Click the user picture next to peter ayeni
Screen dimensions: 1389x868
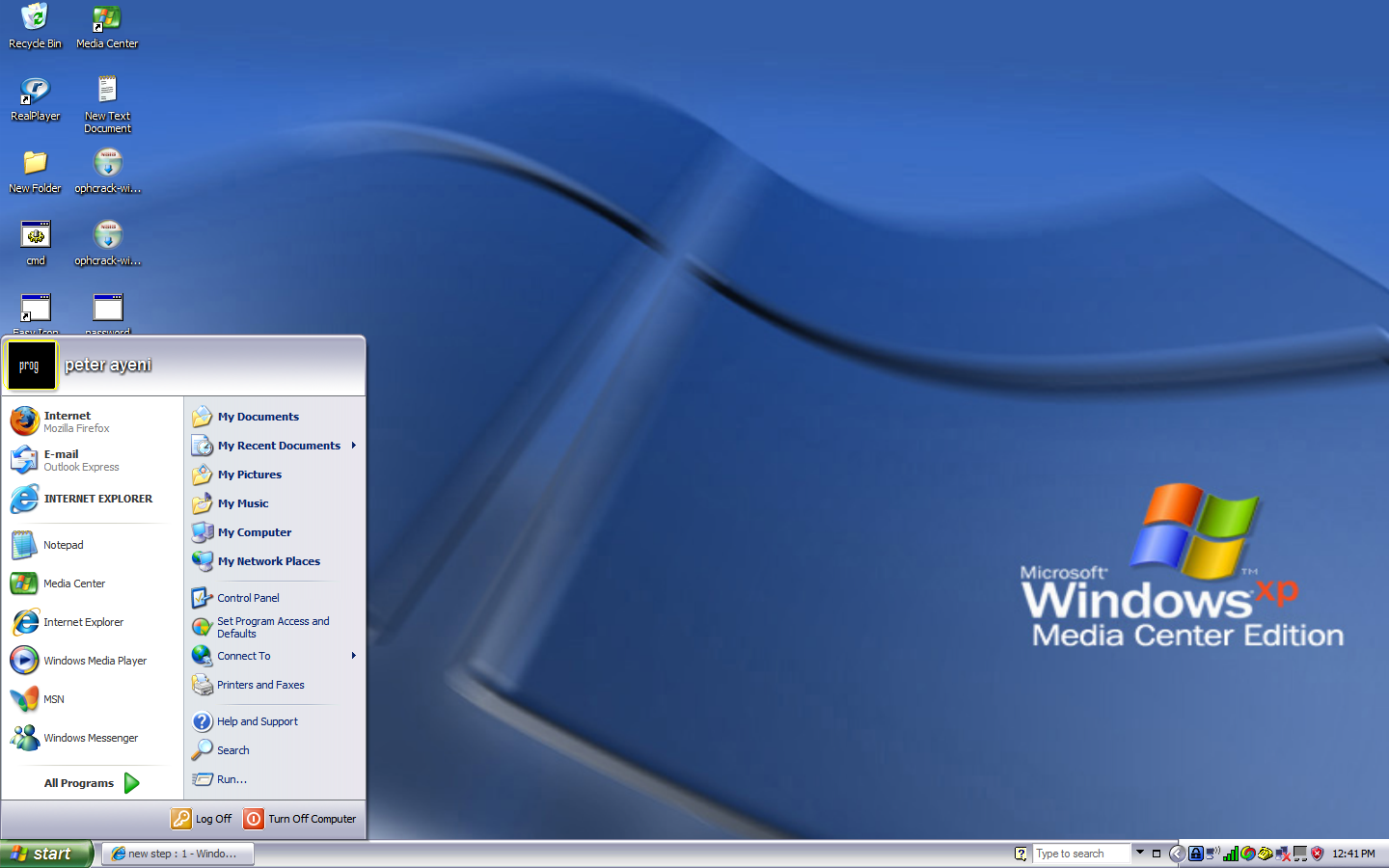pos(31,366)
